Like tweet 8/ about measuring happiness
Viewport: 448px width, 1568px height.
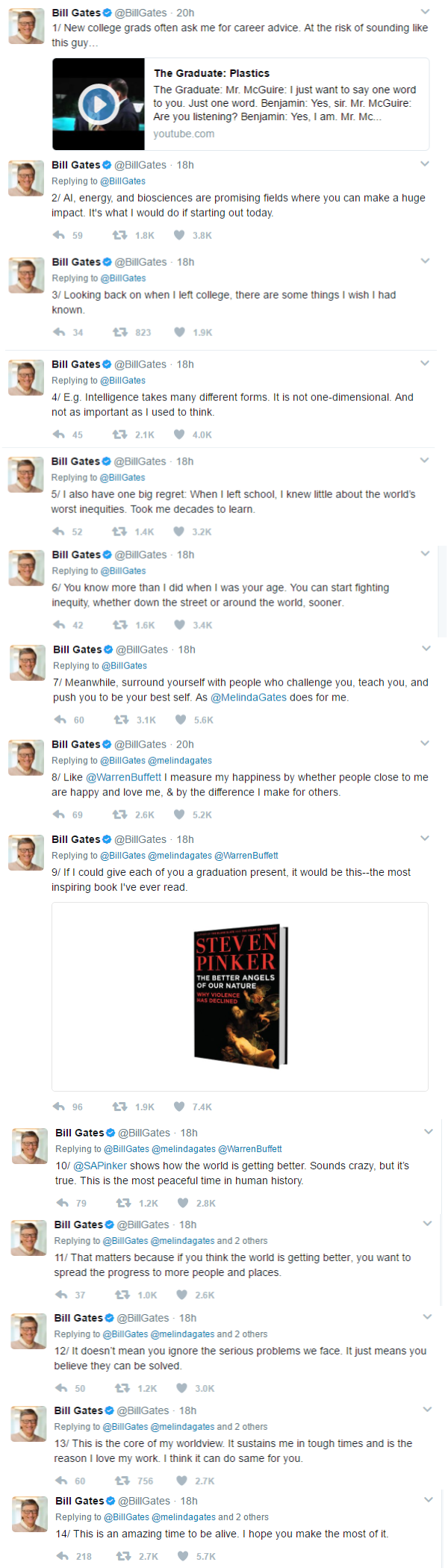[x=179, y=815]
